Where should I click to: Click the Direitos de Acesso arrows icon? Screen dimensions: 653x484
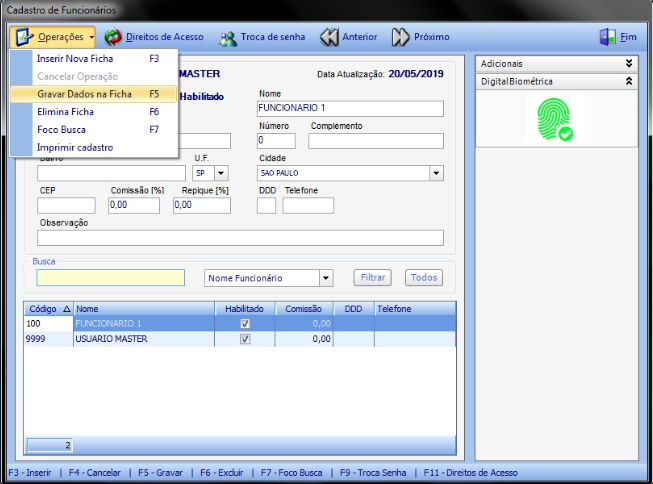pyautogui.click(x=113, y=37)
